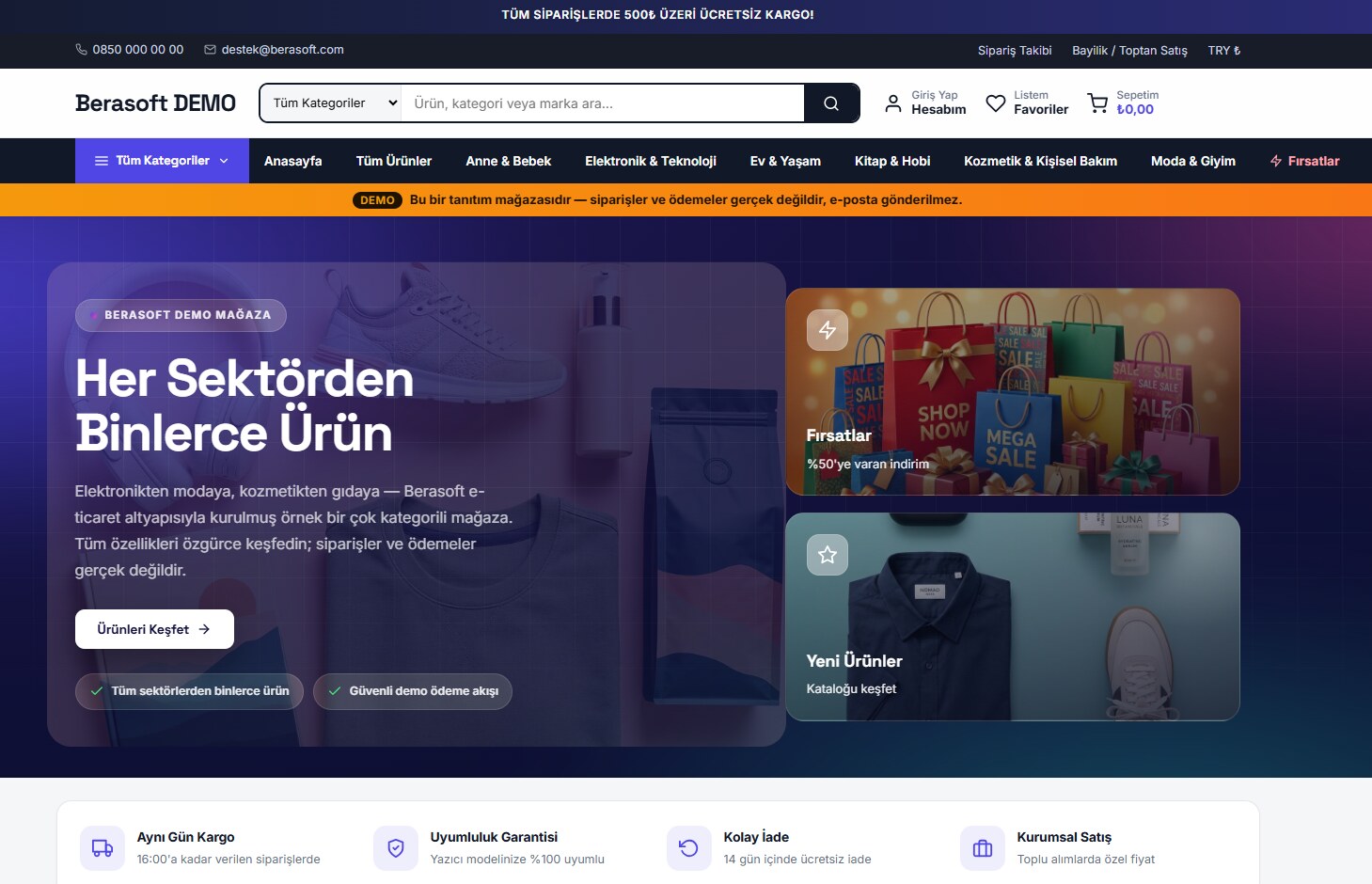Click the Her Sektörden Binlerce Ürün headline
Screen dimensions: 1372x884
[x=244, y=406]
